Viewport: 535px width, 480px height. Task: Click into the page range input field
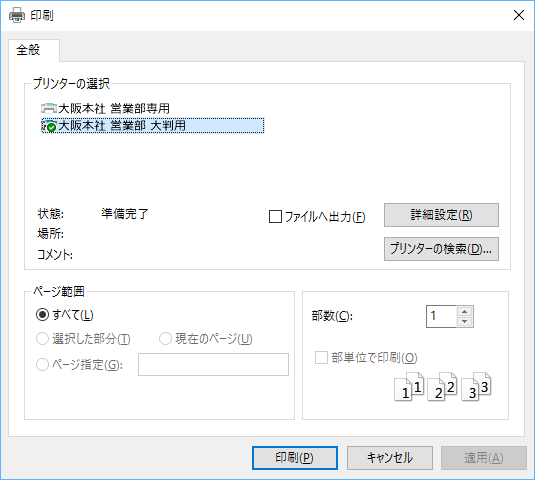pos(213,364)
